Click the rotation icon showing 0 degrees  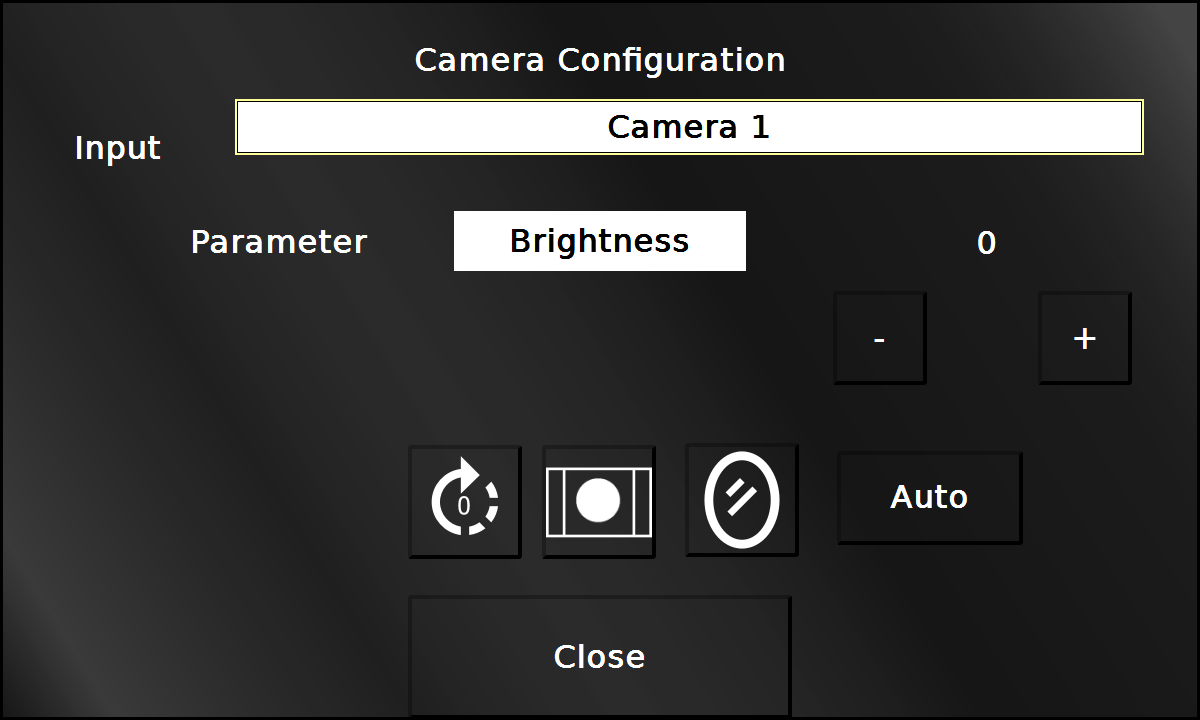pyautogui.click(x=465, y=501)
